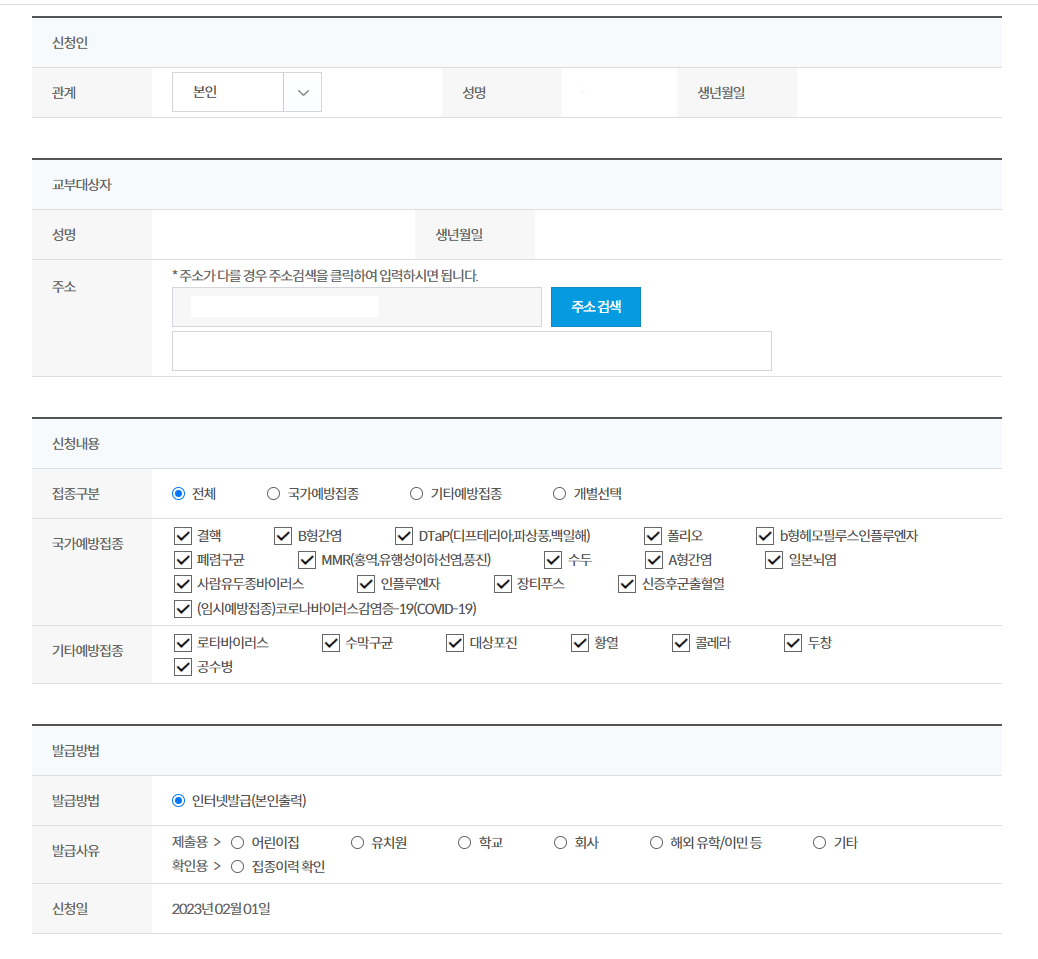Toggle the 두창 checkbox

(793, 643)
